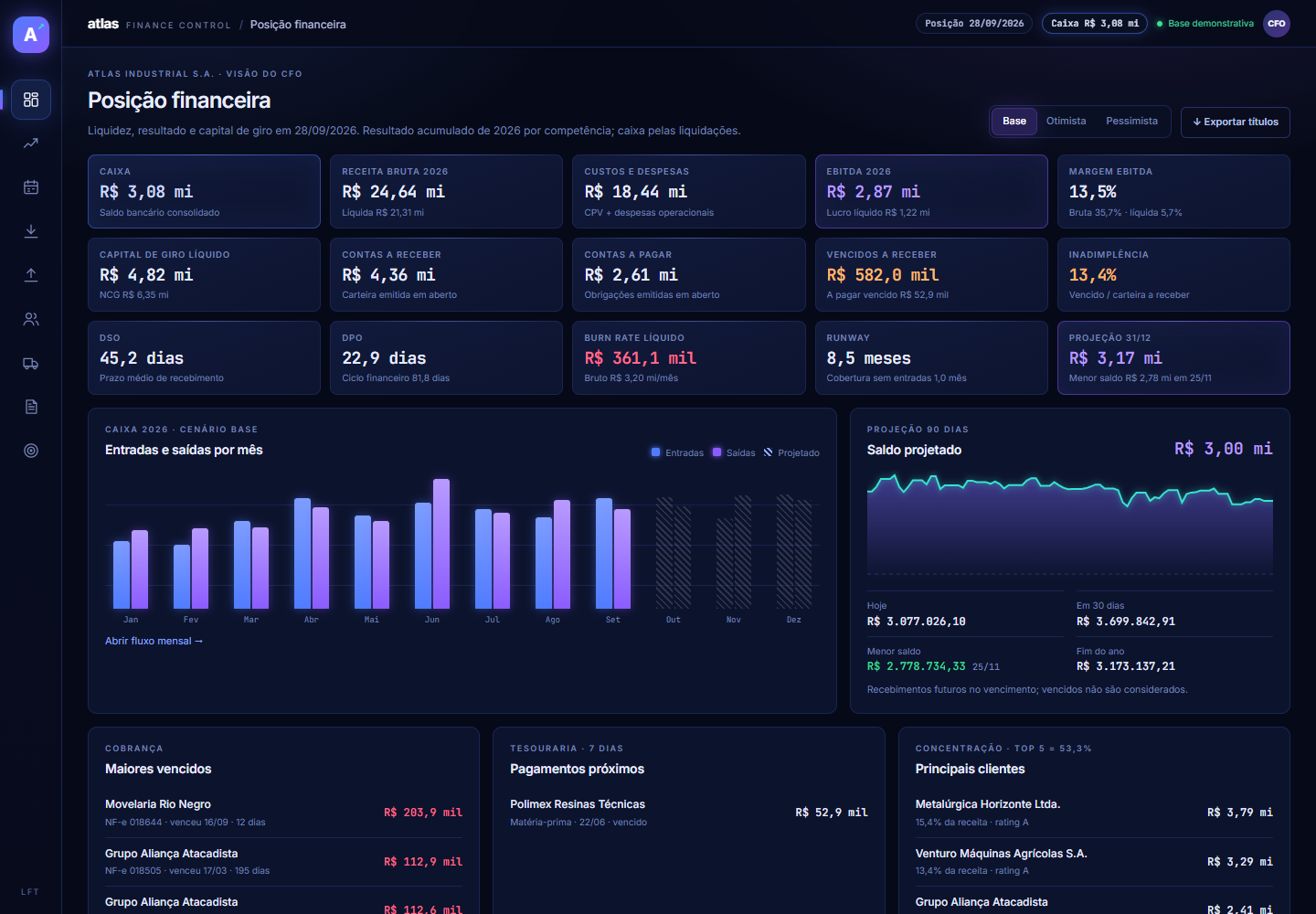Open the EBITDA 2026 card
The height and width of the screenshot is (914, 1316).
931,191
